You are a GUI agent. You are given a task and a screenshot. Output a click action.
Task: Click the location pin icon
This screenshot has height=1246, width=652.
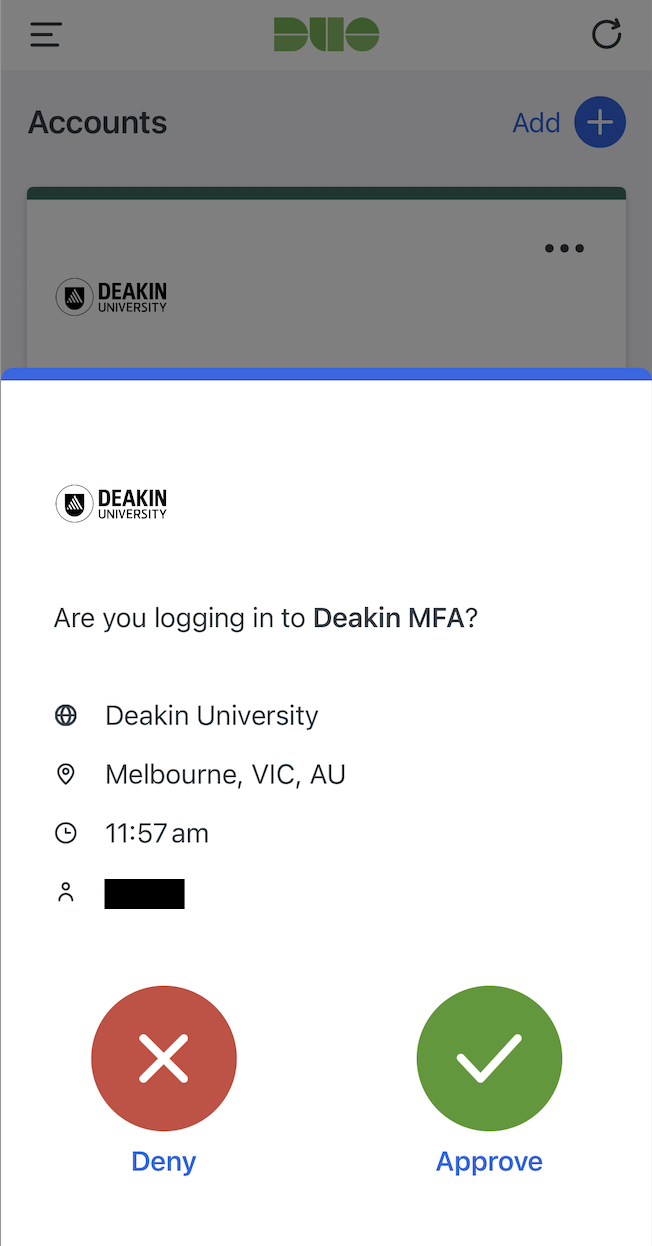66,774
